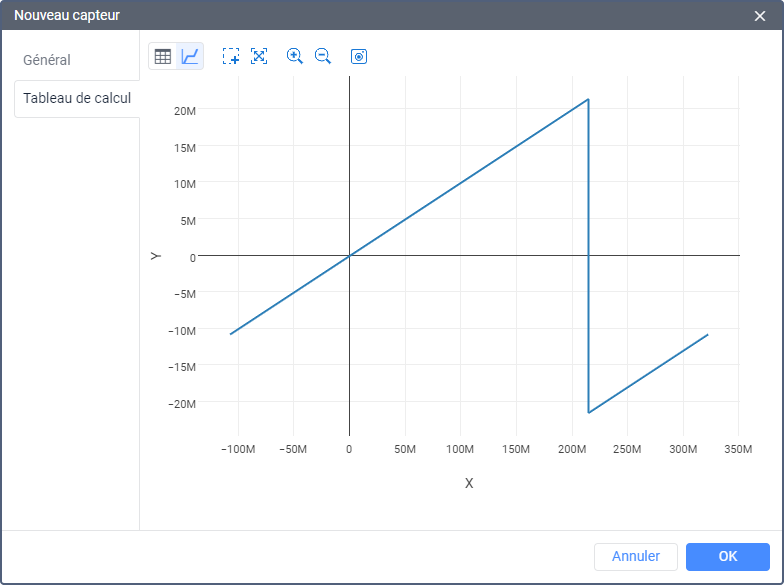784x585 pixels.
Task: Click the 10M label on Y axis
Action: [x=184, y=184]
